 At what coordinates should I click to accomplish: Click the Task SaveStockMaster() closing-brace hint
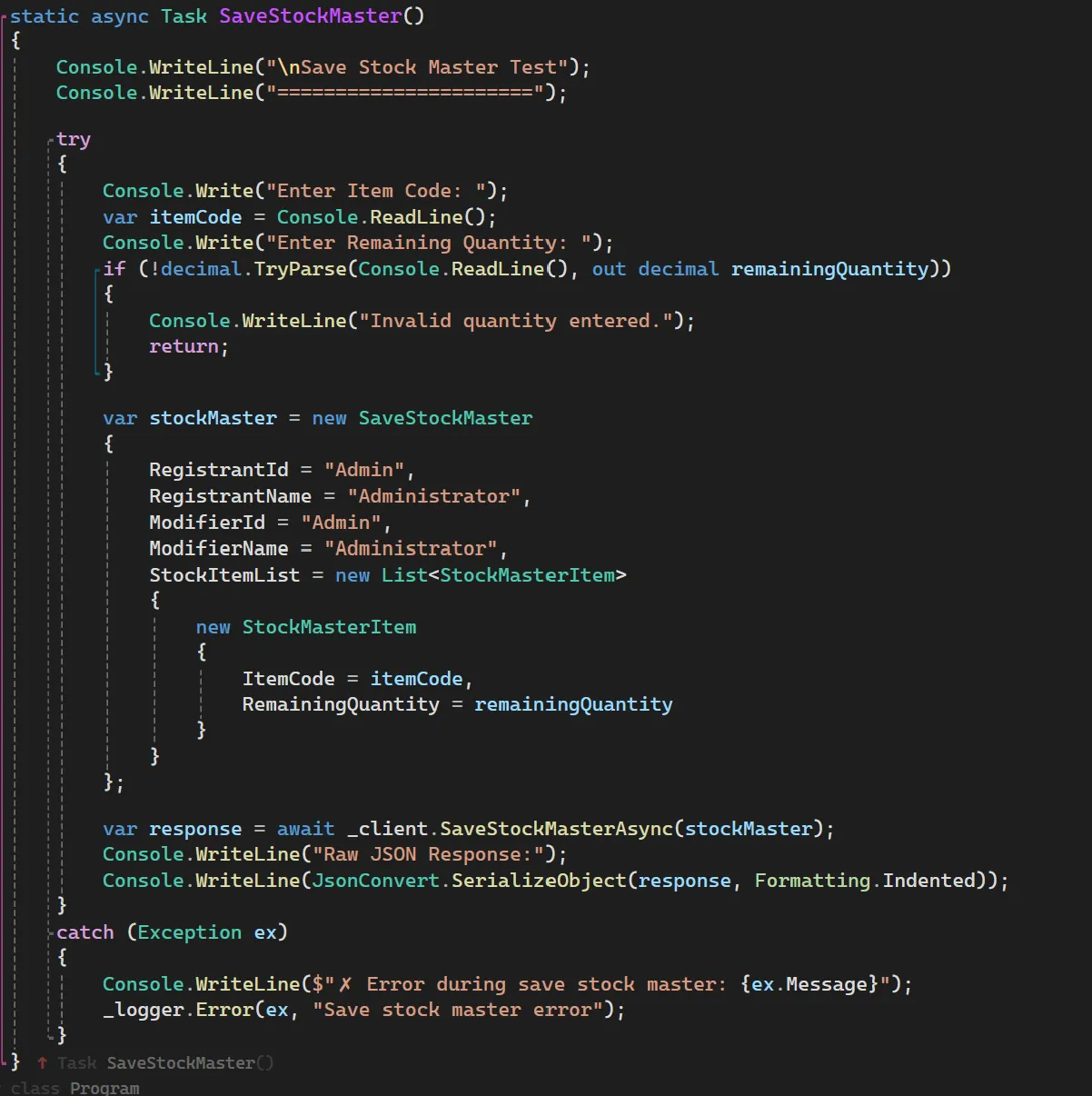(x=165, y=1062)
